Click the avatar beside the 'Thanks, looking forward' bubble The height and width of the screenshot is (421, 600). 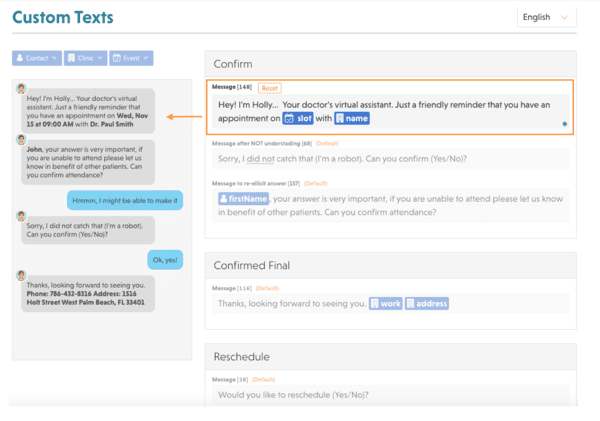[x=21, y=275]
